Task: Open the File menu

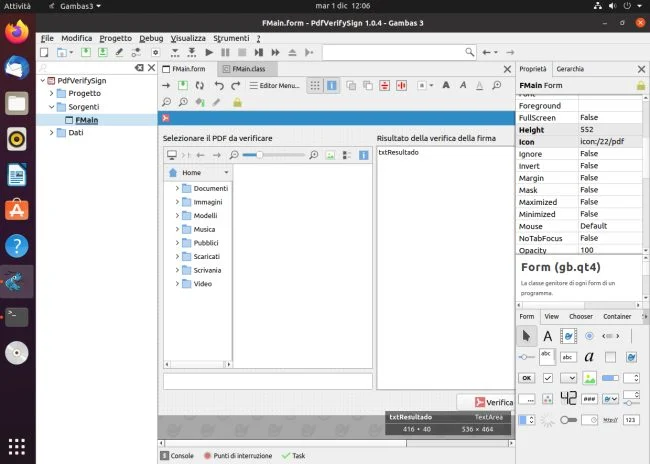Action: pyautogui.click(x=47, y=38)
